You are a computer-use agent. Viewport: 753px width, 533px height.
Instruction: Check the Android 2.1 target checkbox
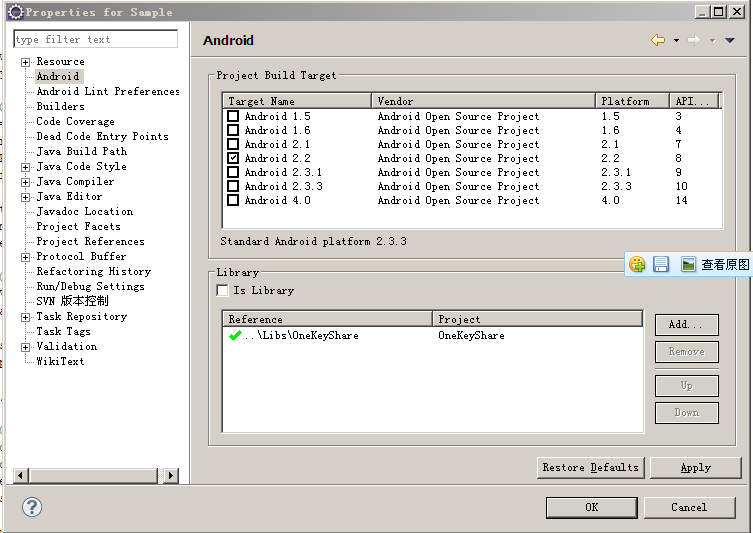[x=233, y=144]
